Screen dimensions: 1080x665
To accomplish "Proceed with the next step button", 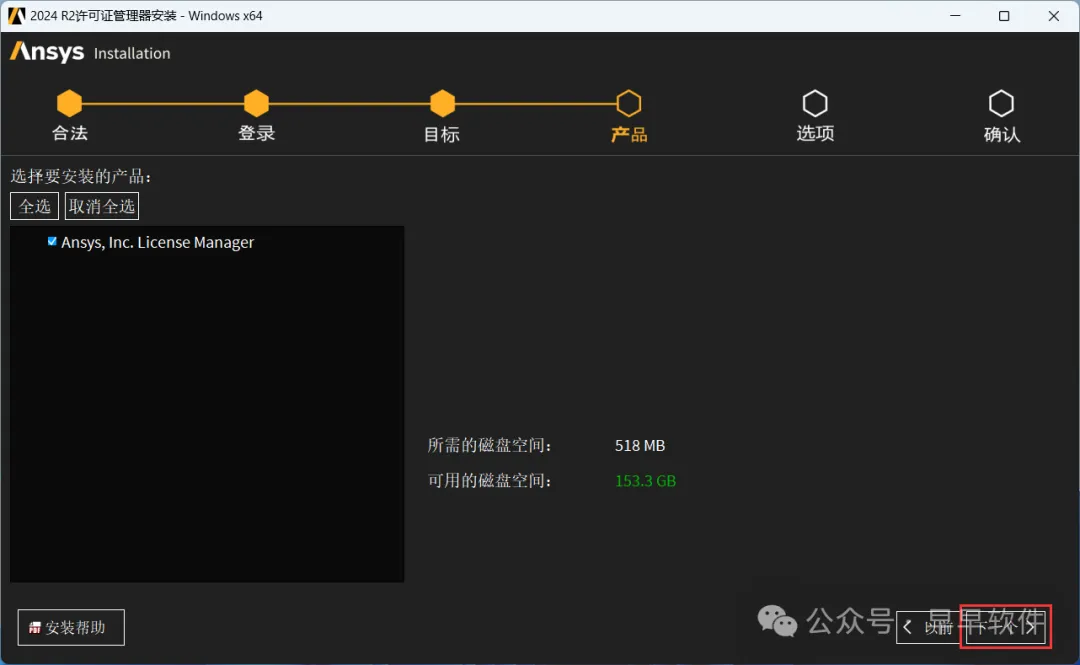I will pos(1006,627).
